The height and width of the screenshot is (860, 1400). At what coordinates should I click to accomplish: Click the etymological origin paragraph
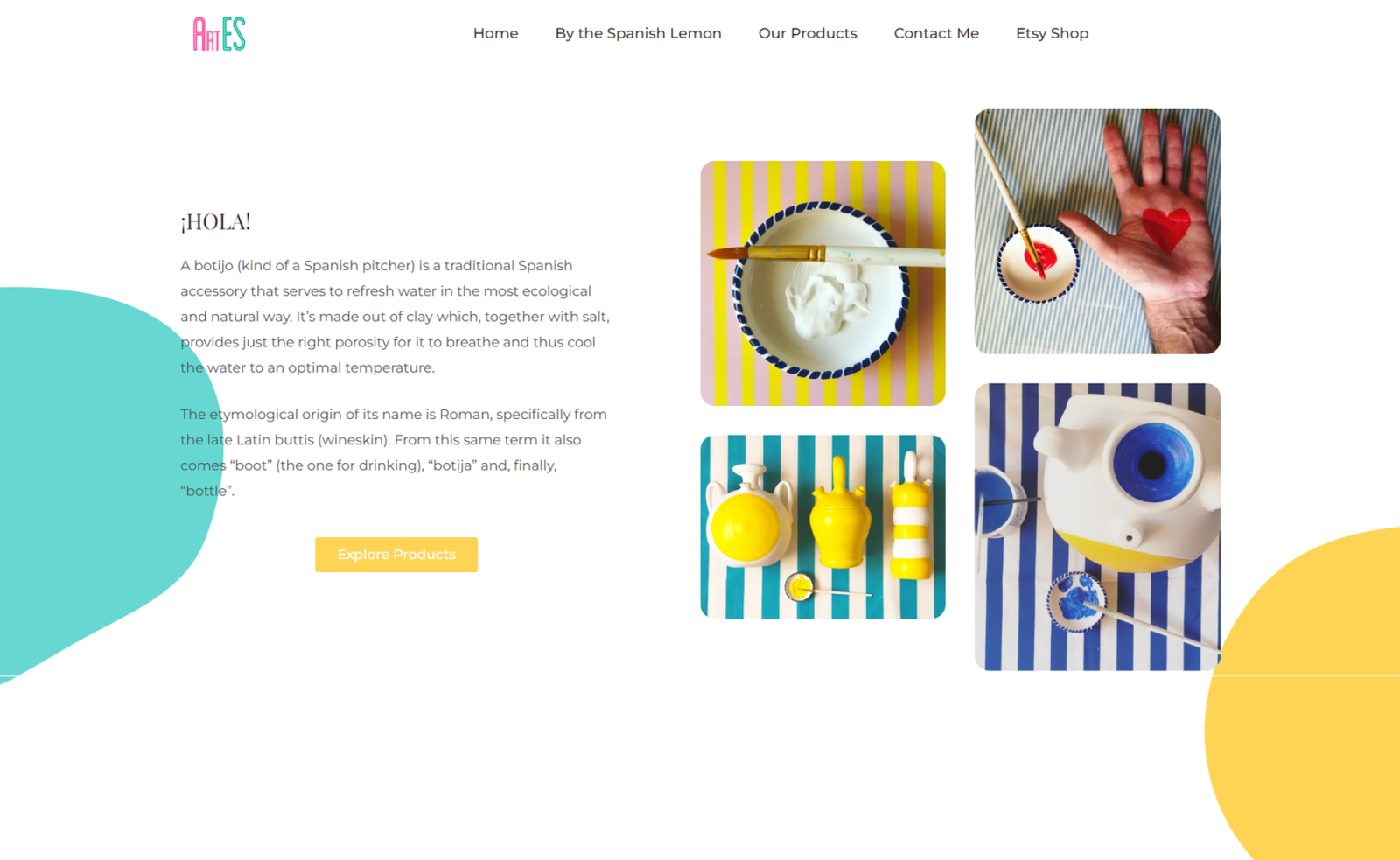[x=395, y=452]
